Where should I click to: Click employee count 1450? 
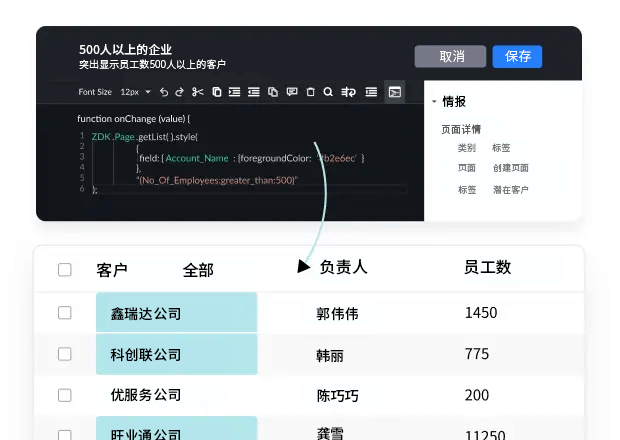(x=481, y=313)
